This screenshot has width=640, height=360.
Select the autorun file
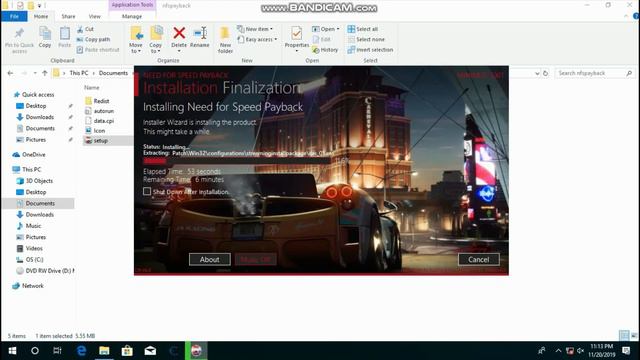point(99,111)
